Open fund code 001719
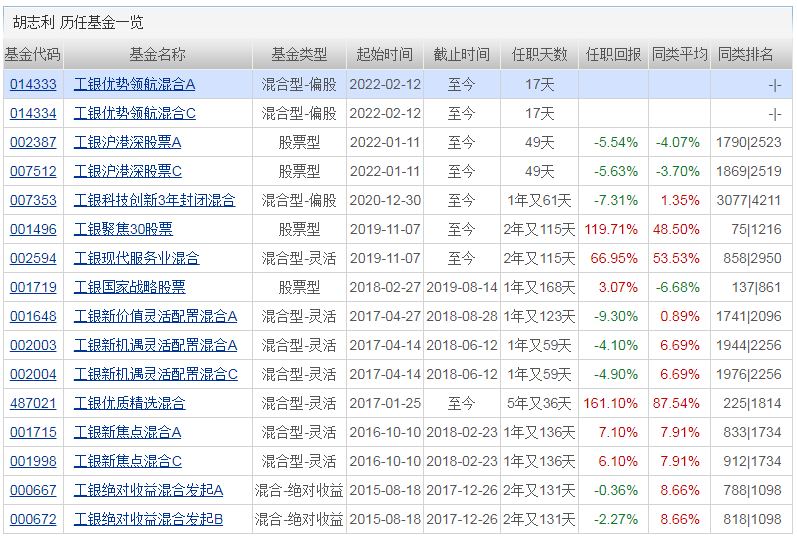 point(33,288)
